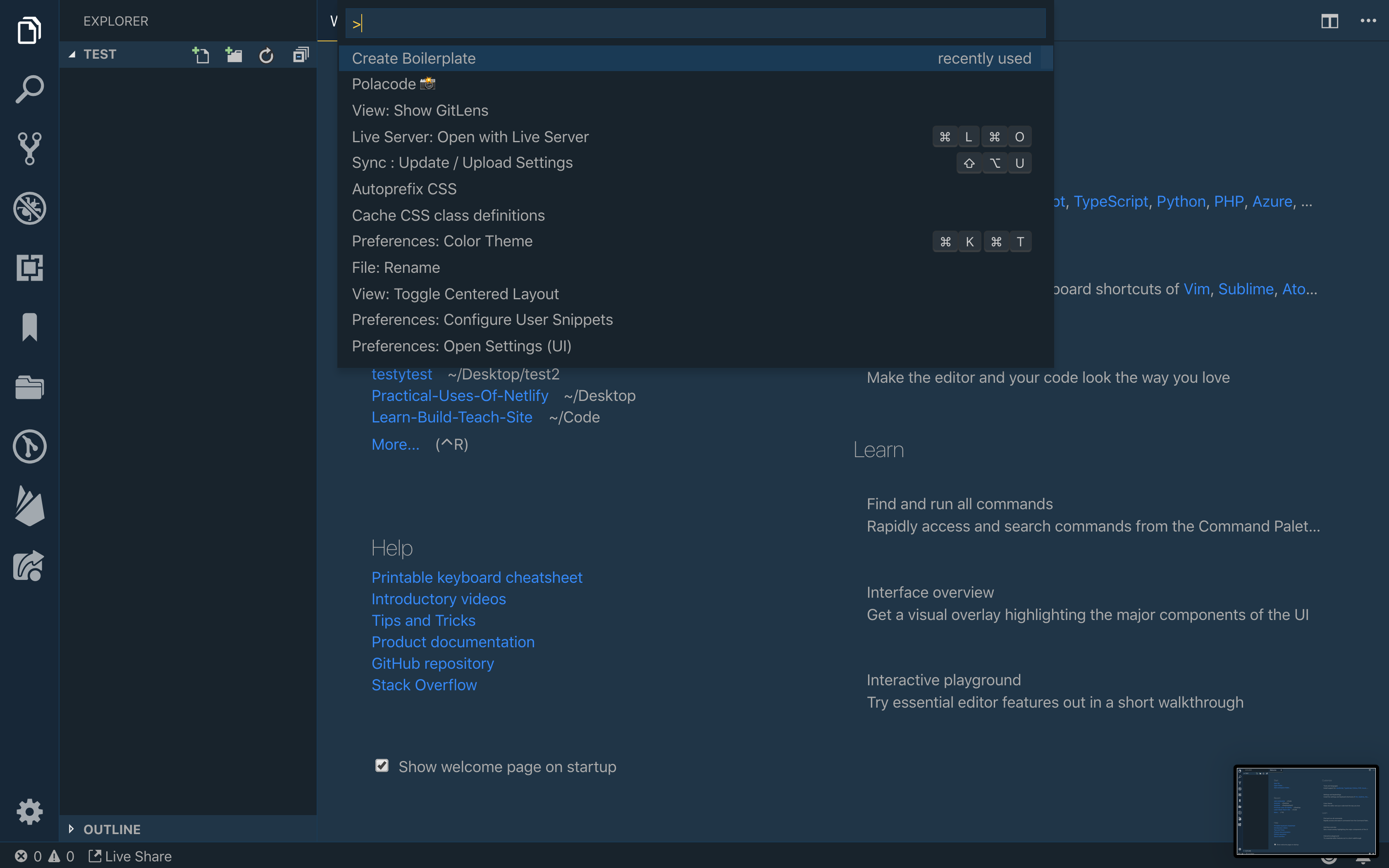1389x868 pixels.
Task: Open the GitLens icon in activity bar
Action: (x=29, y=446)
